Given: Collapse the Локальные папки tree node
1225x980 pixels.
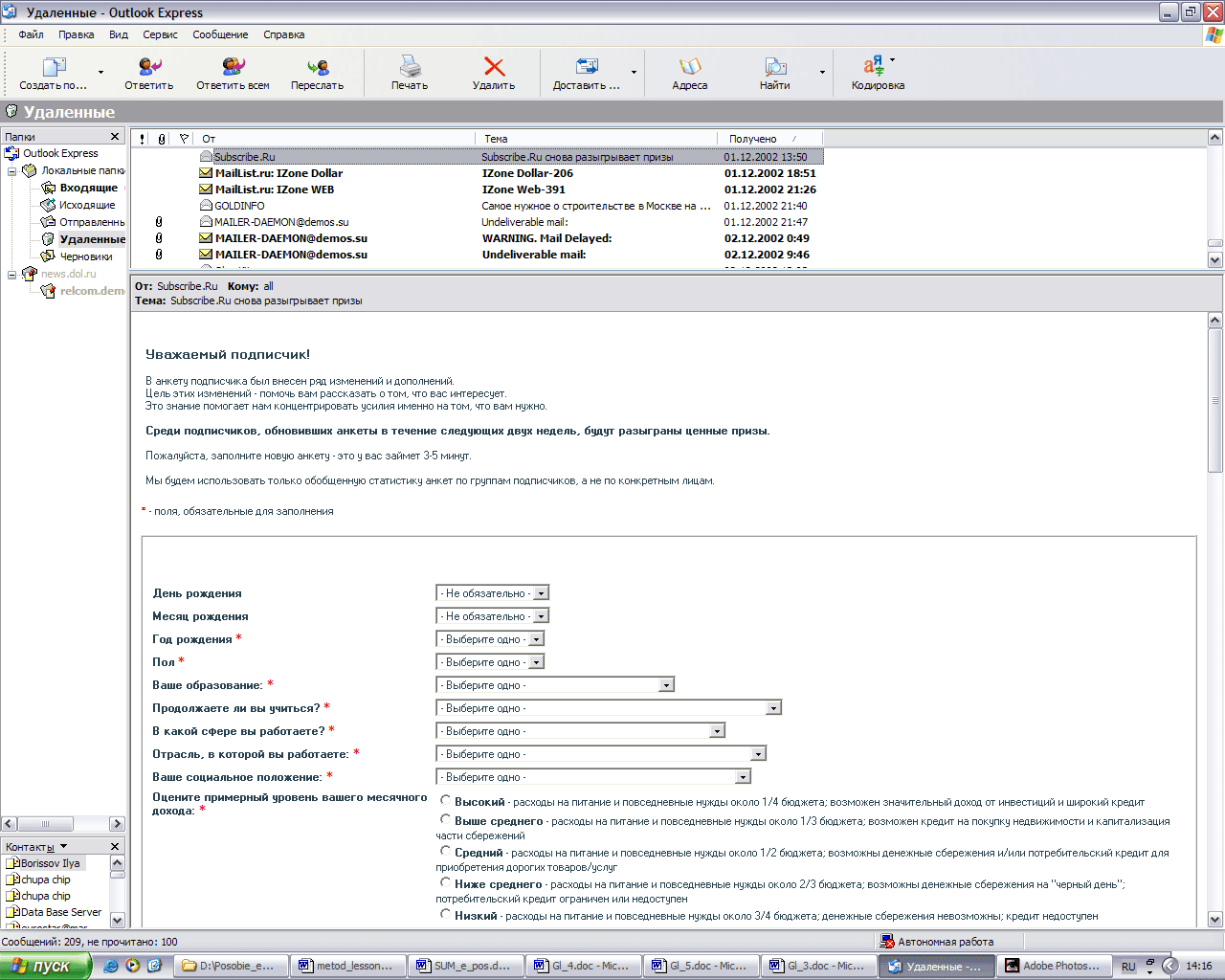Looking at the screenshot, I should [12, 171].
